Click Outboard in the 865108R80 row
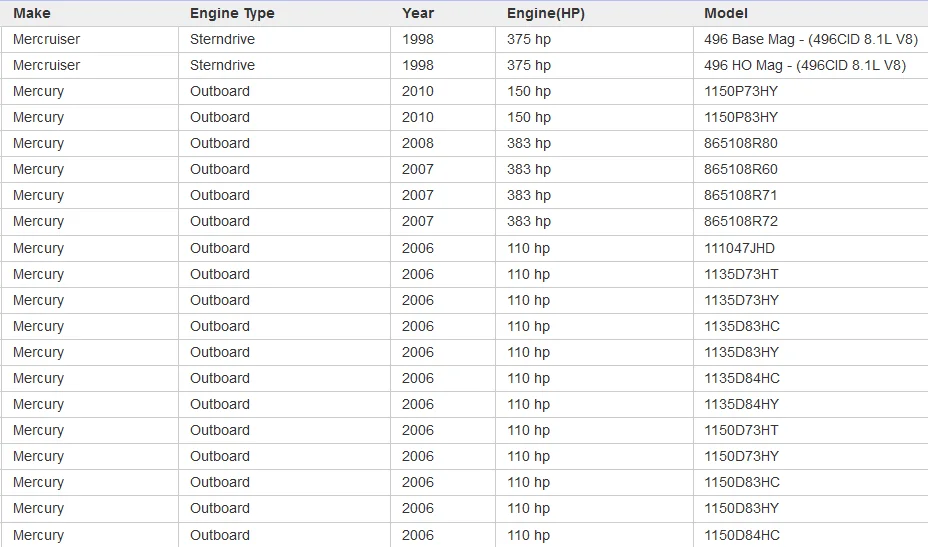 [220, 143]
